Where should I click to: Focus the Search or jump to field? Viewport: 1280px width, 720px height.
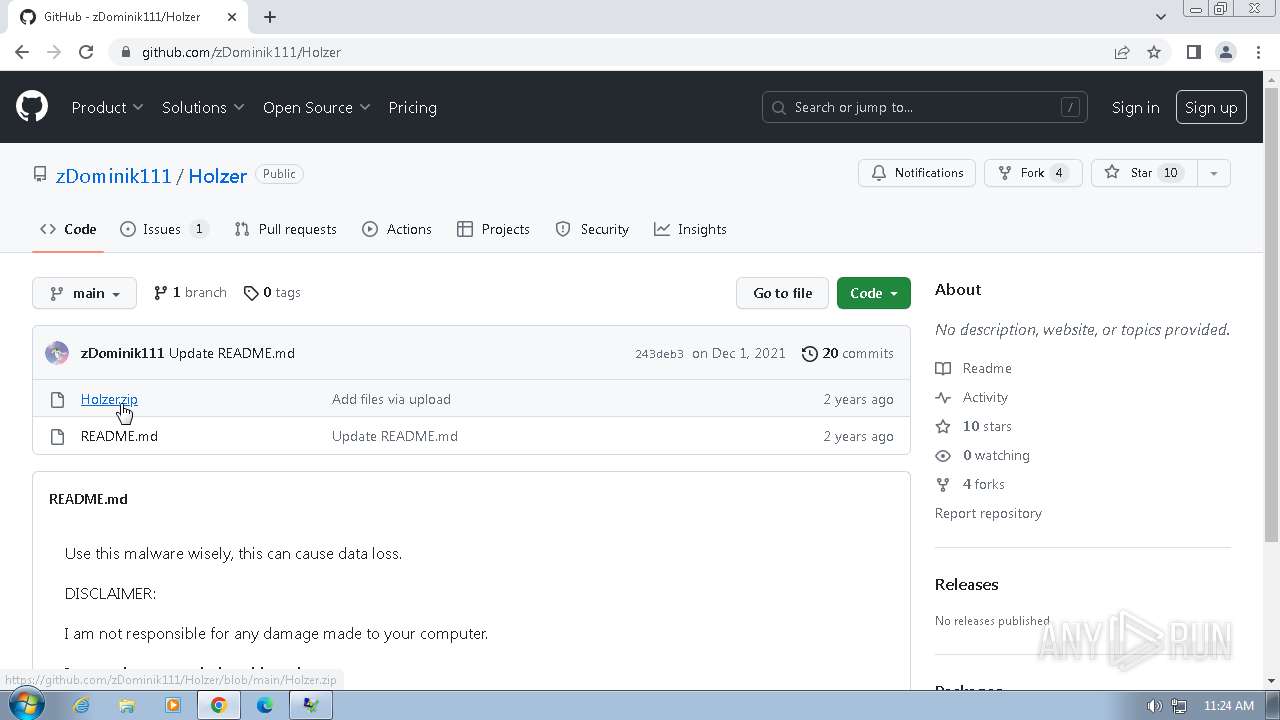924,107
